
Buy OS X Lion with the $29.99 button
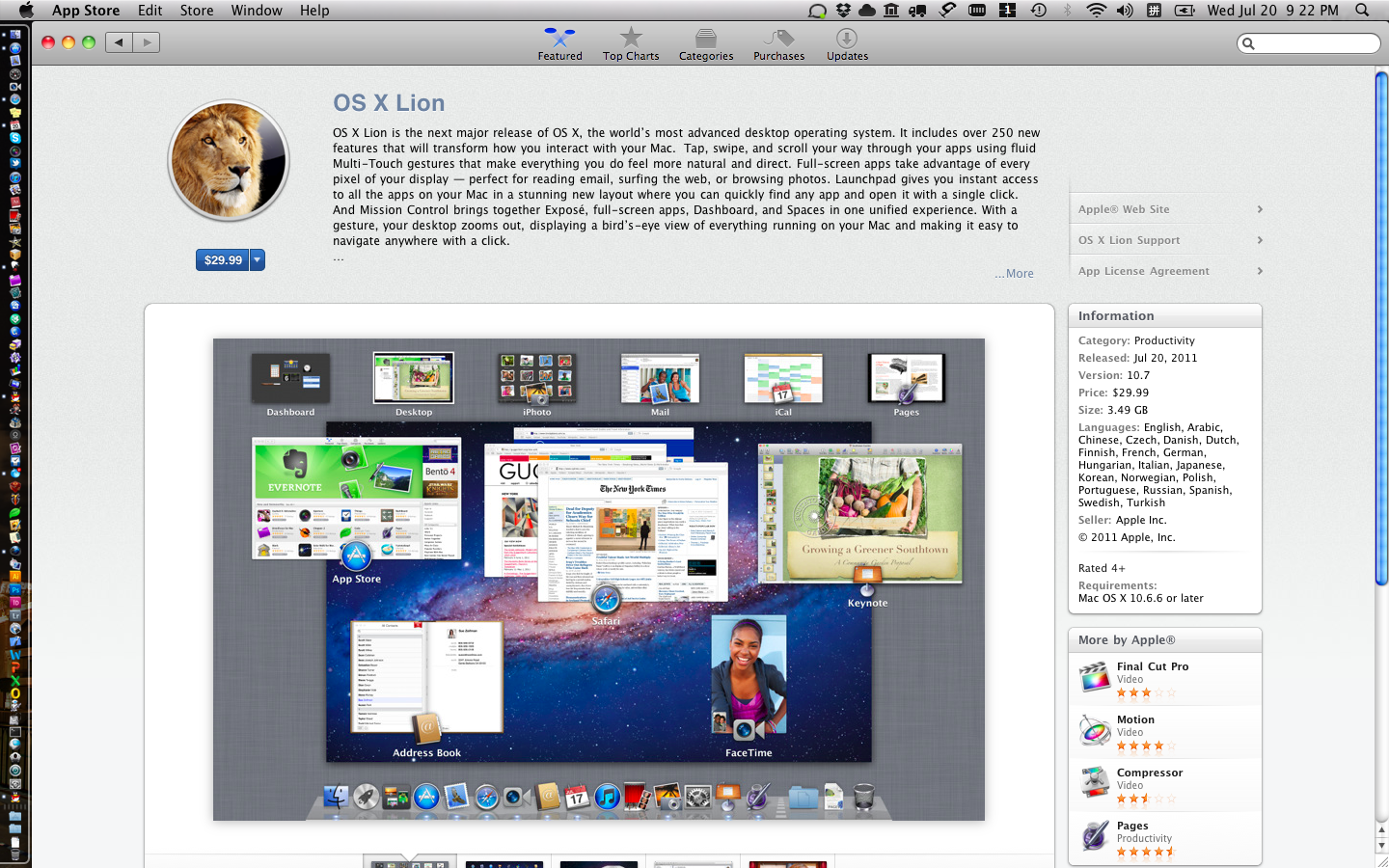click(x=223, y=259)
